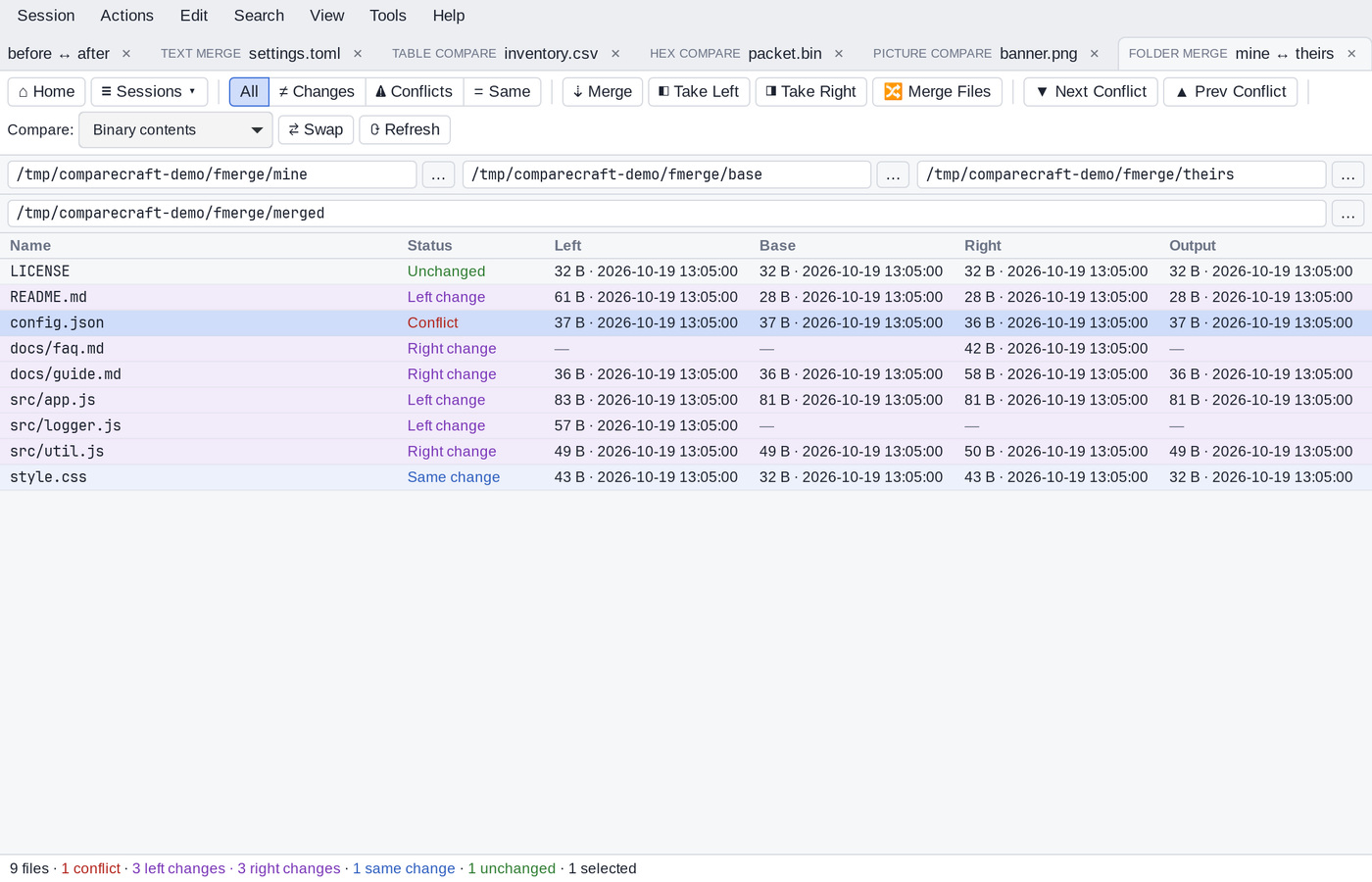1372x882 pixels.
Task: Edit the mine folder path field
Action: (212, 174)
